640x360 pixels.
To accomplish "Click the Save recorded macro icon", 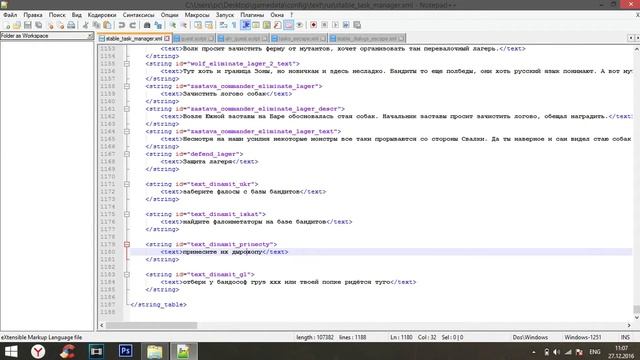I will click(357, 25).
